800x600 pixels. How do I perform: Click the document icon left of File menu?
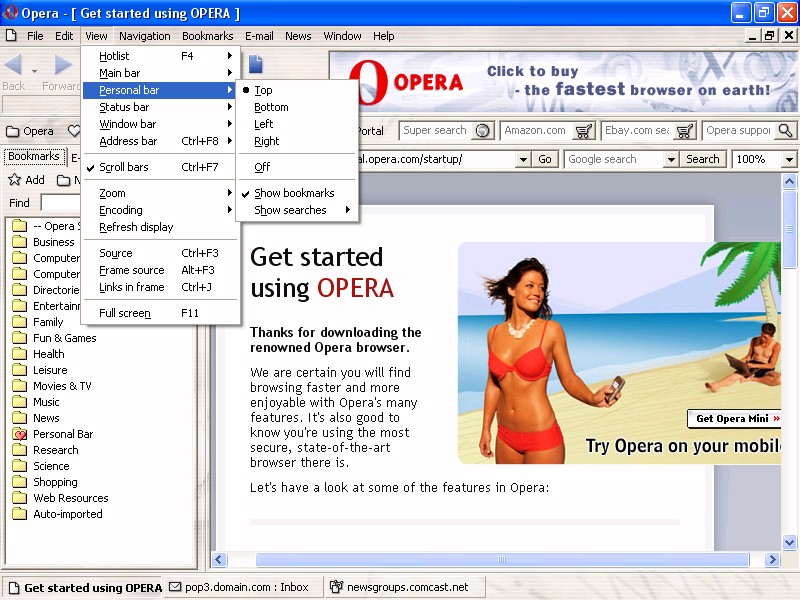[11, 36]
